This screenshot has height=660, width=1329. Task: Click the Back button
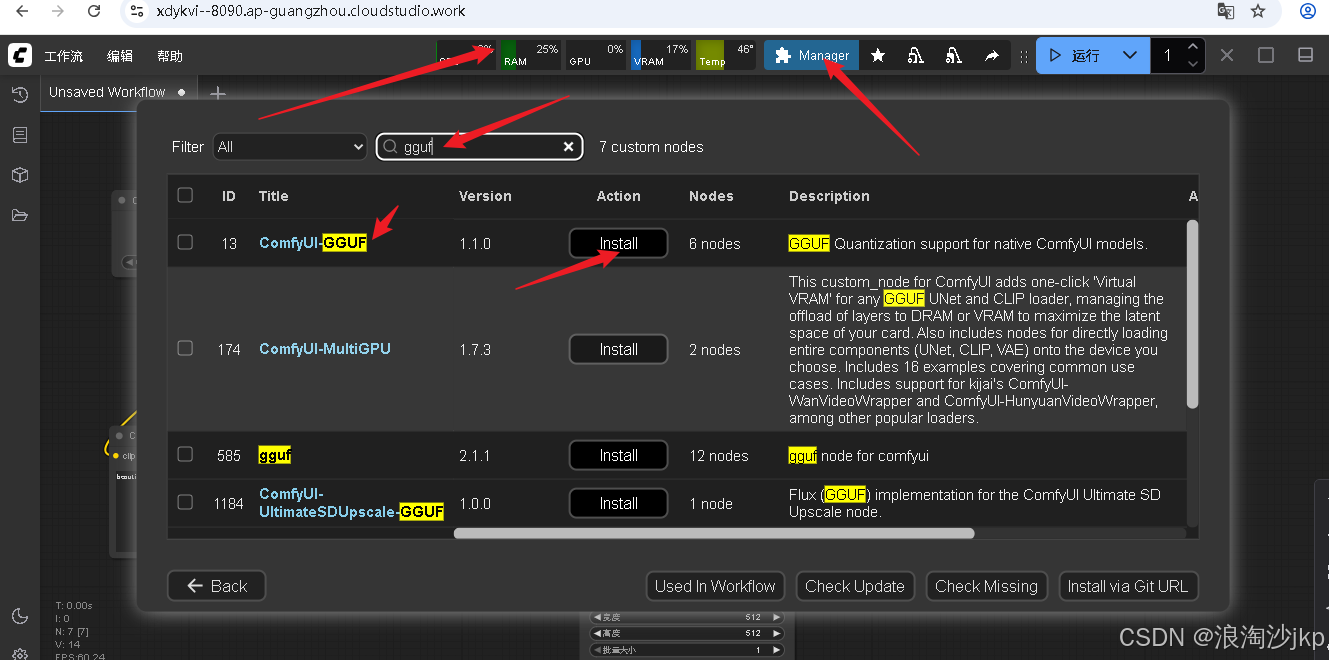(216, 586)
